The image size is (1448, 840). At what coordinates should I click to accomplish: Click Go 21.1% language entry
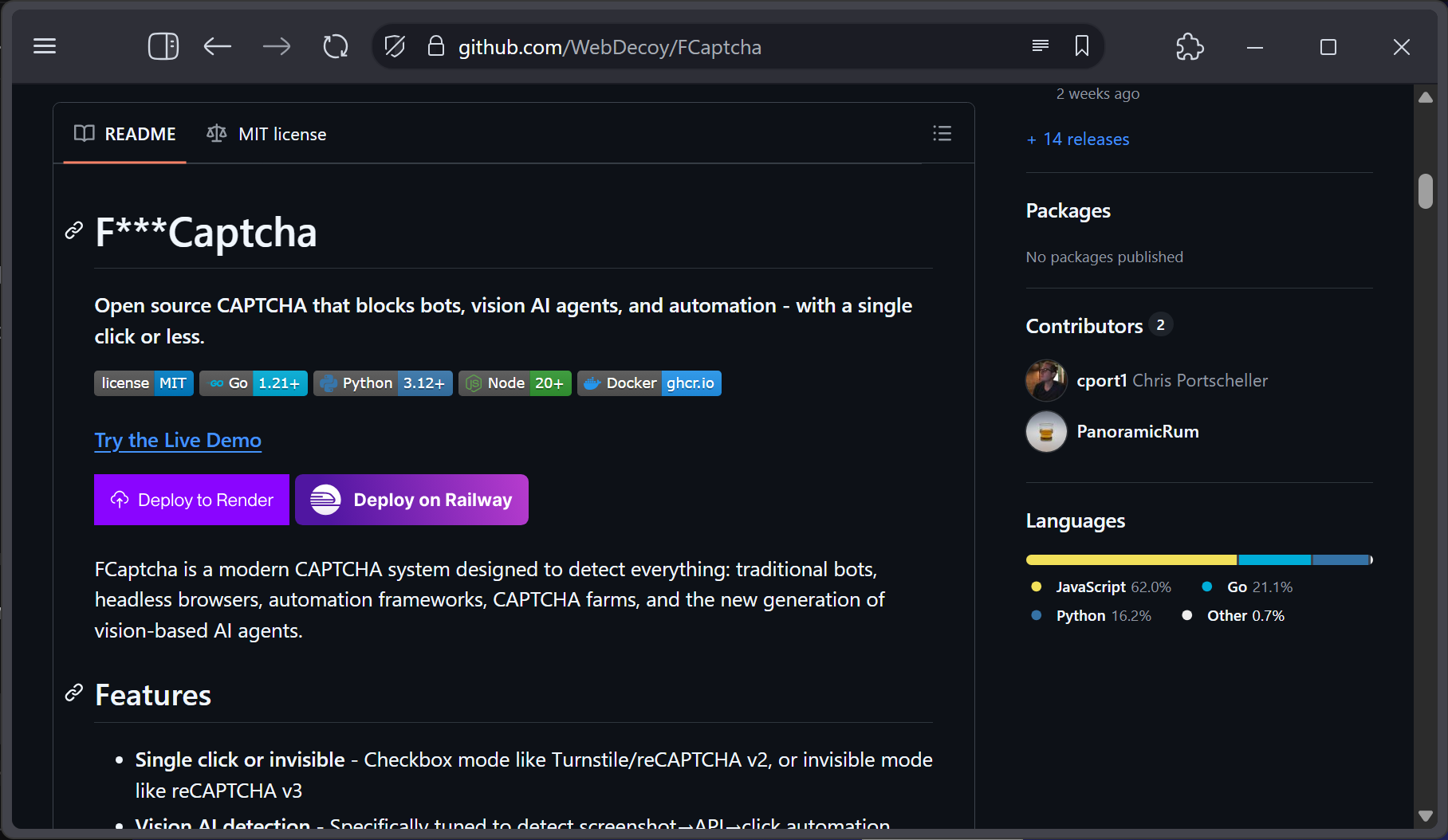click(x=1248, y=587)
